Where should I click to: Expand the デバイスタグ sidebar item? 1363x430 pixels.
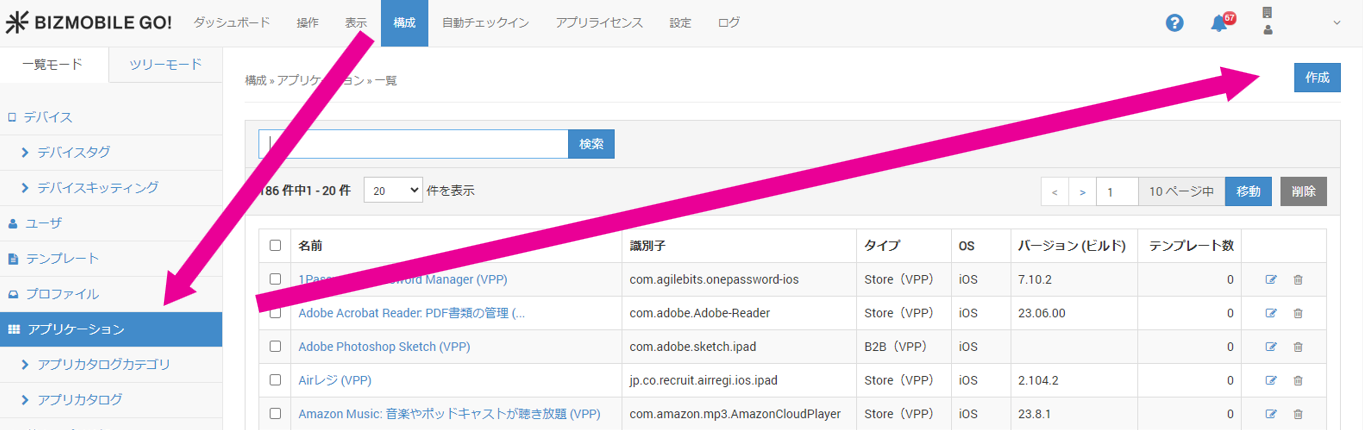[73, 153]
